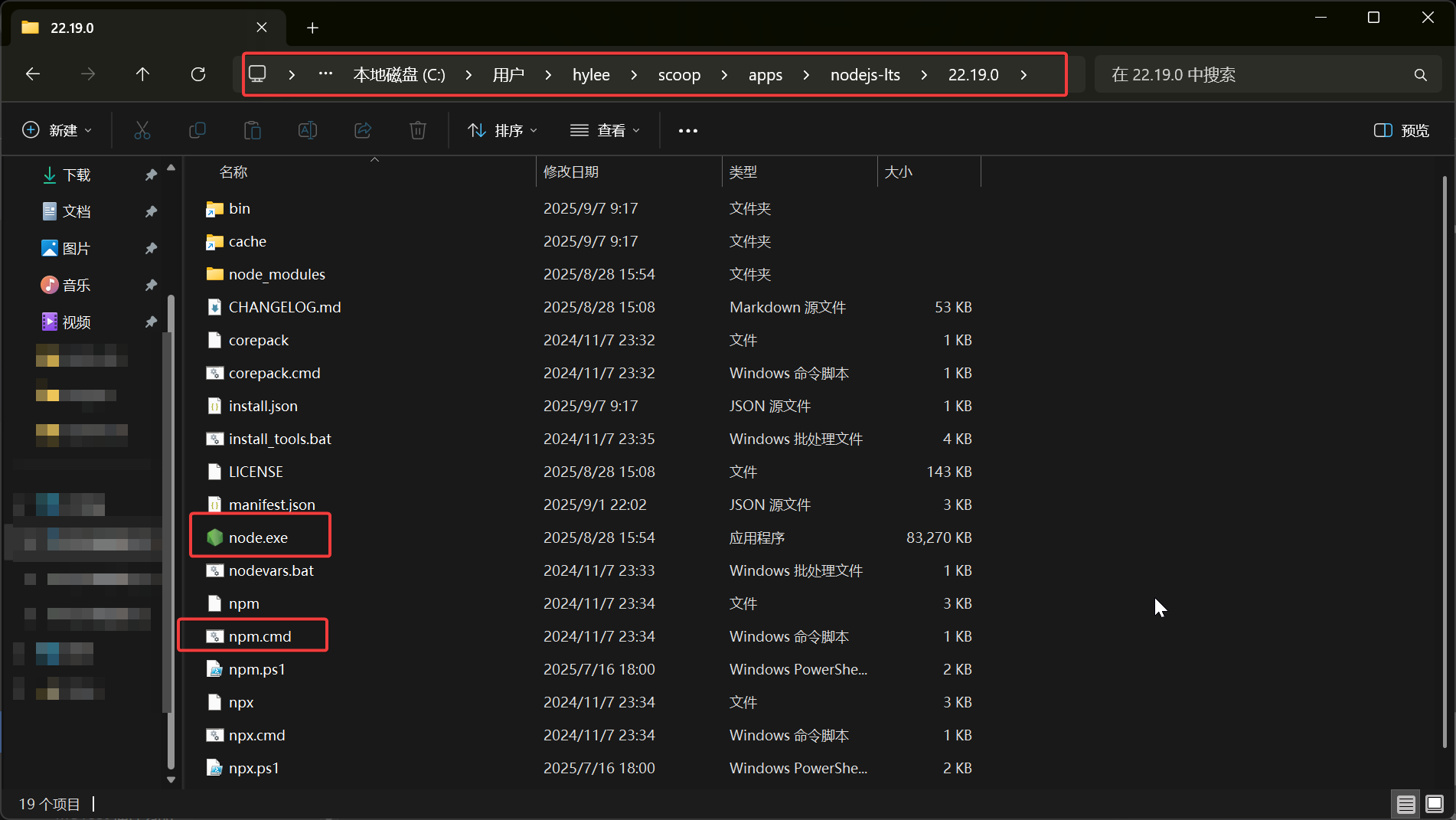This screenshot has height=820, width=1456.
Task: Go up one directory level
Action: 142,74
